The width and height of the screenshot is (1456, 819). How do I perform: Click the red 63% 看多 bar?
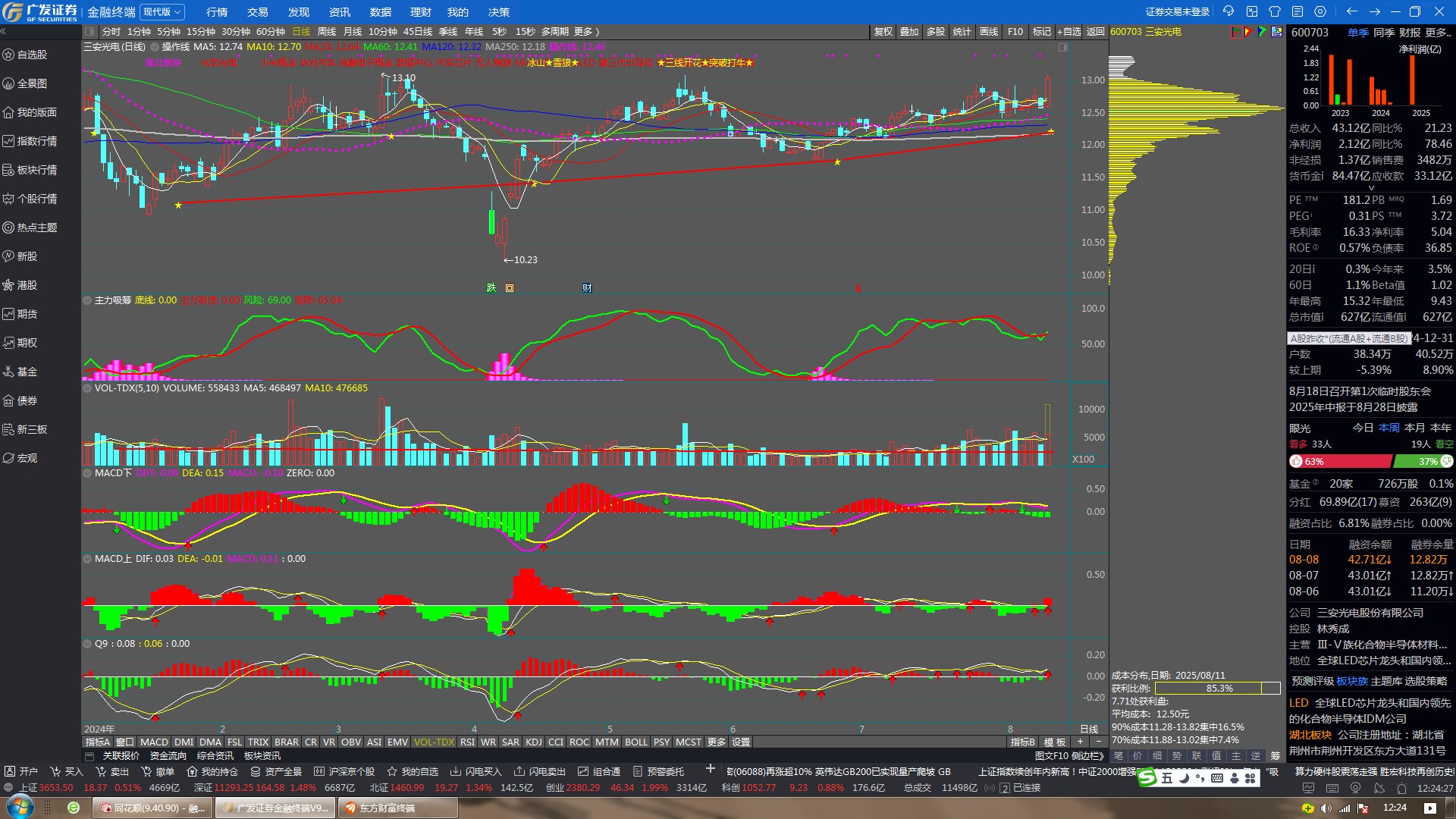(x=1341, y=461)
